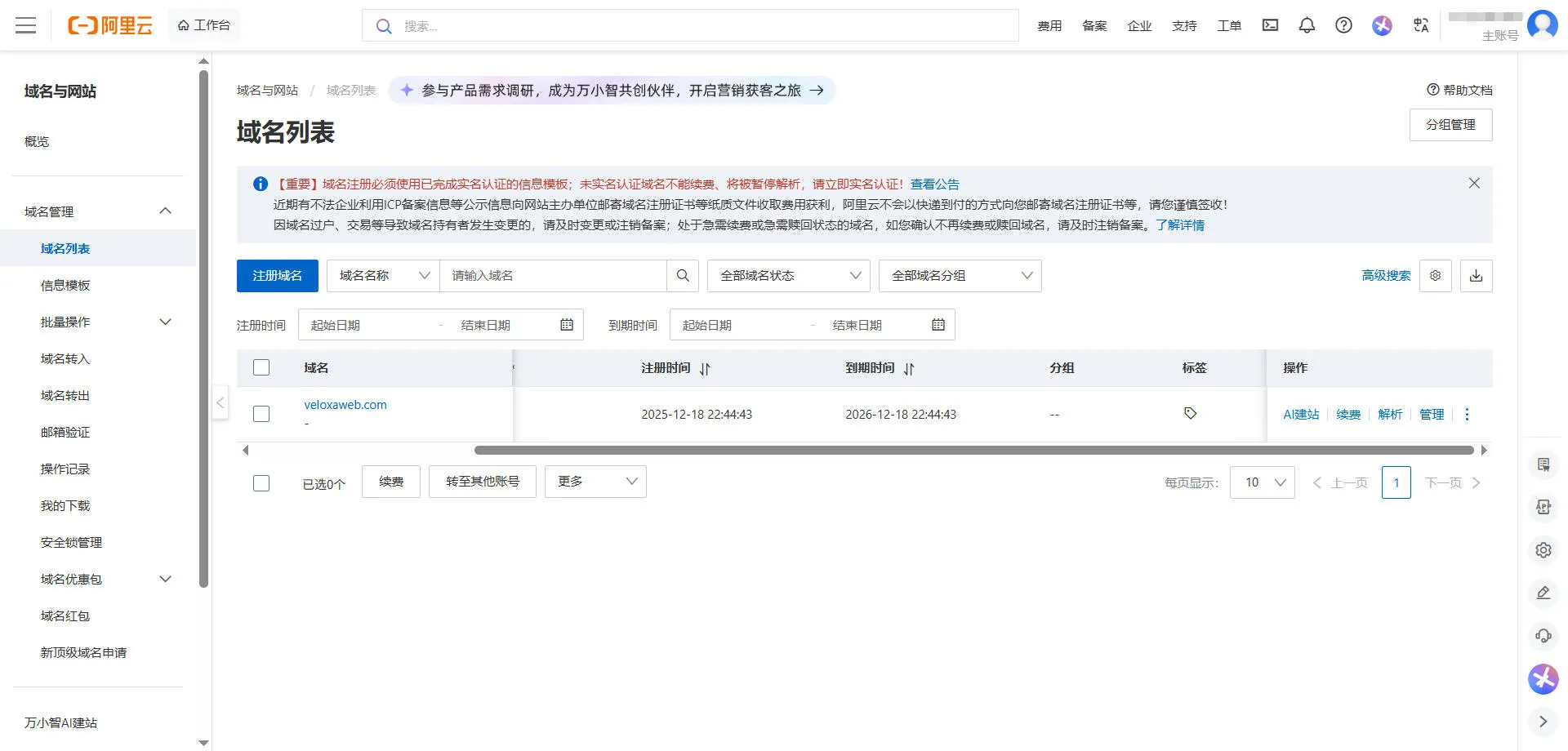This screenshot has width=1568, height=751.
Task: Open the 每页显示 page size dropdown
Action: tap(1262, 482)
